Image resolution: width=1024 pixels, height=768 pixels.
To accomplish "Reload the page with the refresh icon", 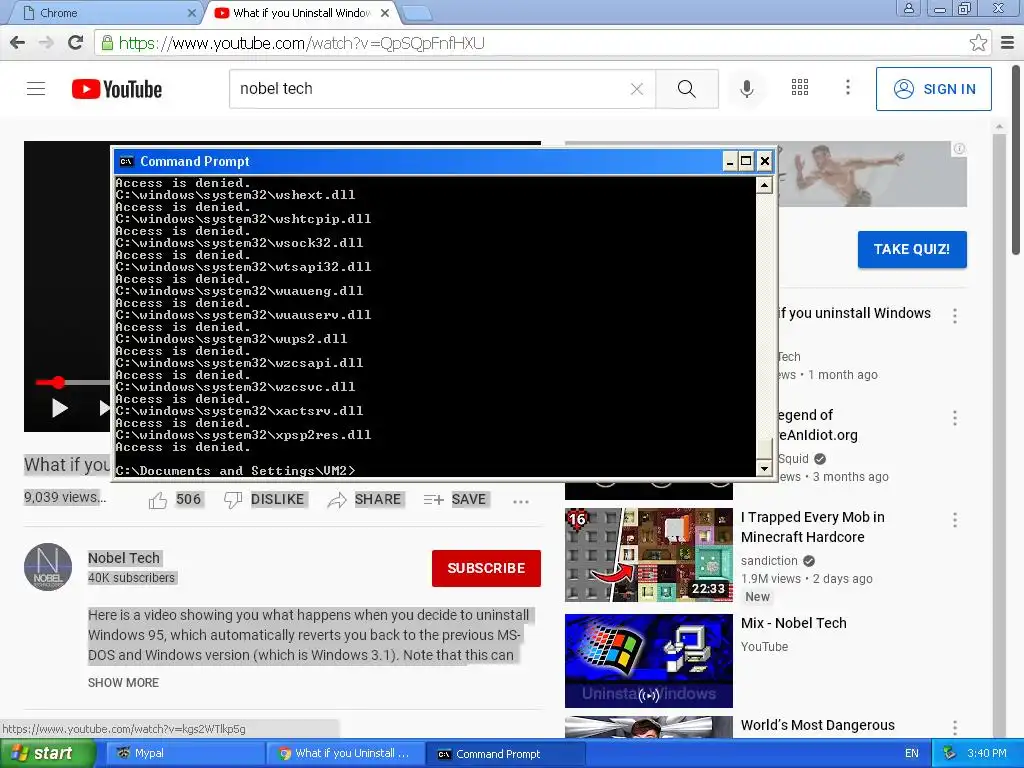I will pyautogui.click(x=75, y=43).
